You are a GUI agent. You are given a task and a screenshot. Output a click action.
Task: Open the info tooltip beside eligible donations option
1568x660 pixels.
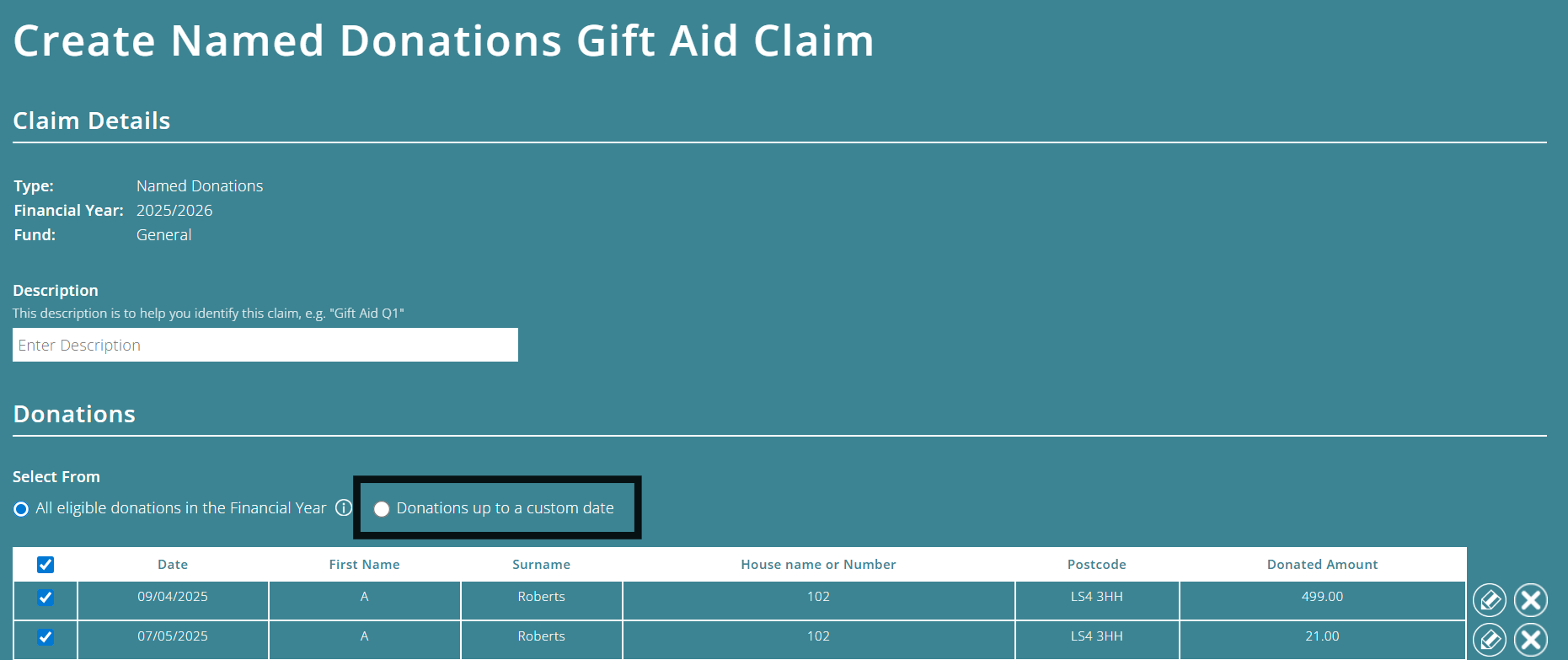pos(343,508)
